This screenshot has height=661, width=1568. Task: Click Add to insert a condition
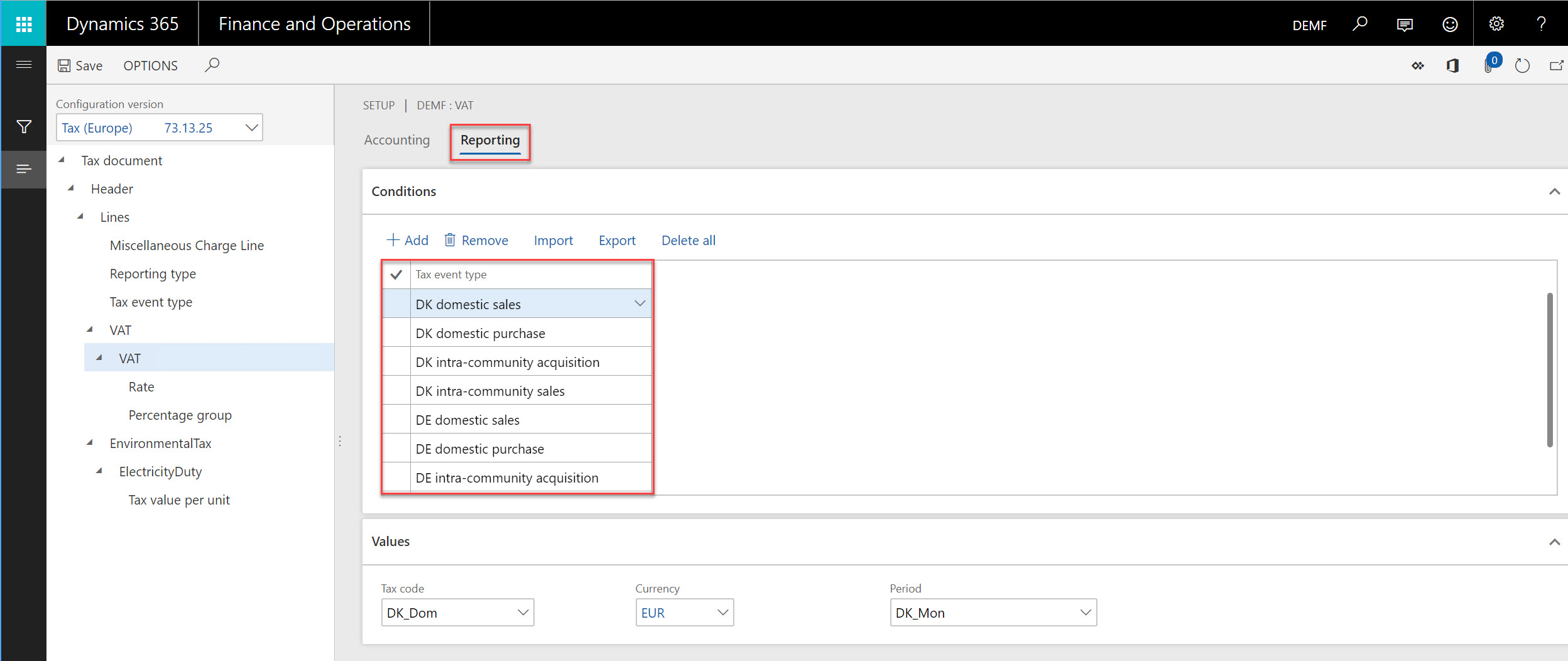pyautogui.click(x=407, y=240)
